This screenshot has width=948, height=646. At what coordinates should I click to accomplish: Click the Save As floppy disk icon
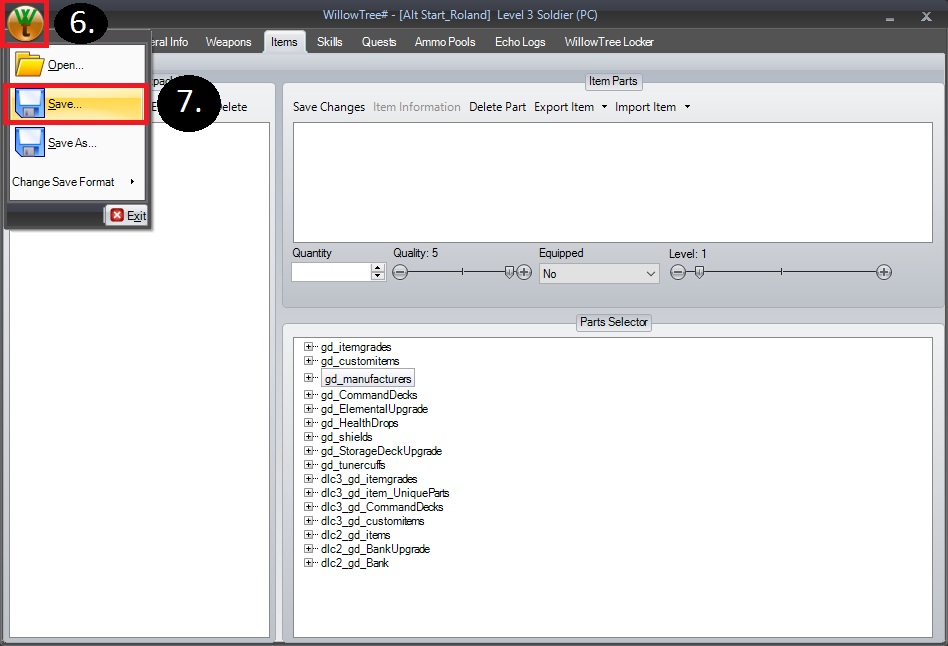30,142
